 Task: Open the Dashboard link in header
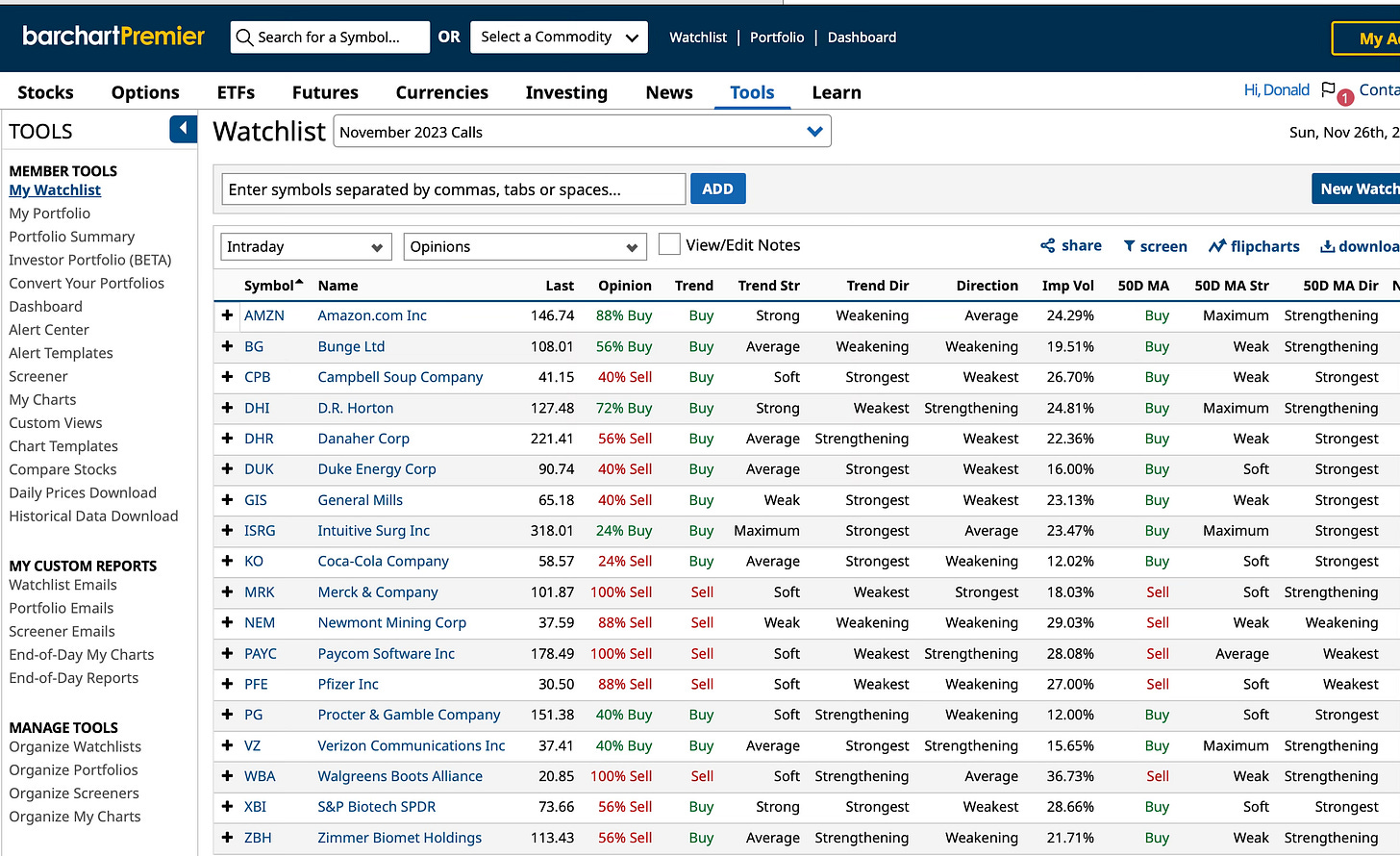pyautogui.click(x=862, y=38)
